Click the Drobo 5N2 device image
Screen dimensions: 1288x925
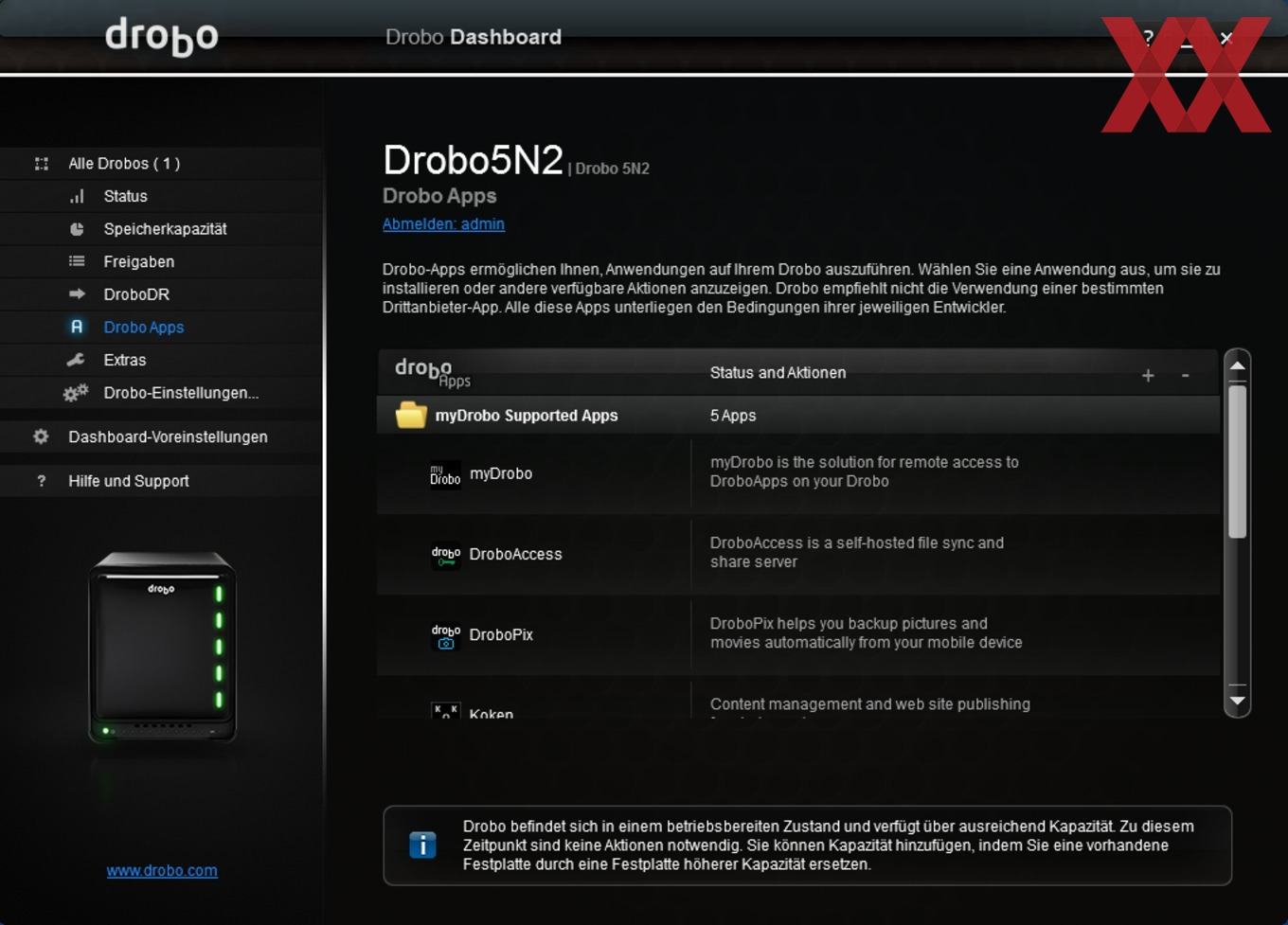click(x=162, y=648)
